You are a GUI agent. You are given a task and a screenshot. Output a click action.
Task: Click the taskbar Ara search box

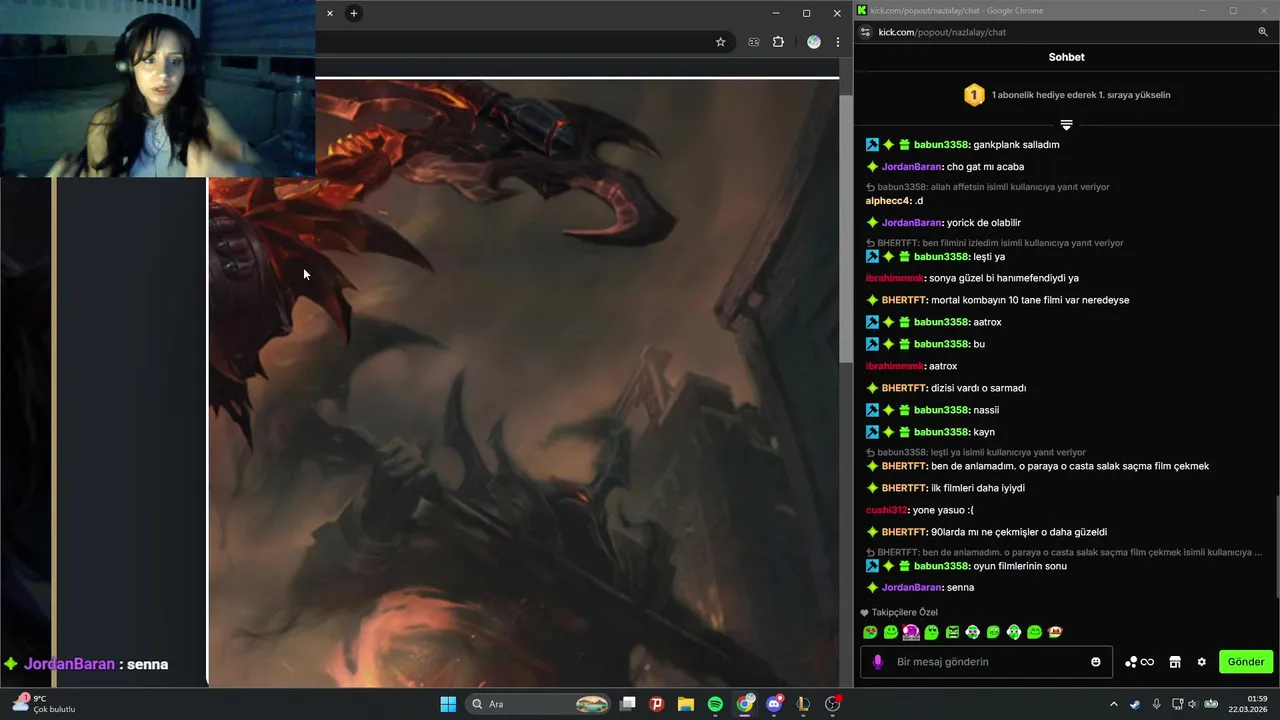pos(539,704)
